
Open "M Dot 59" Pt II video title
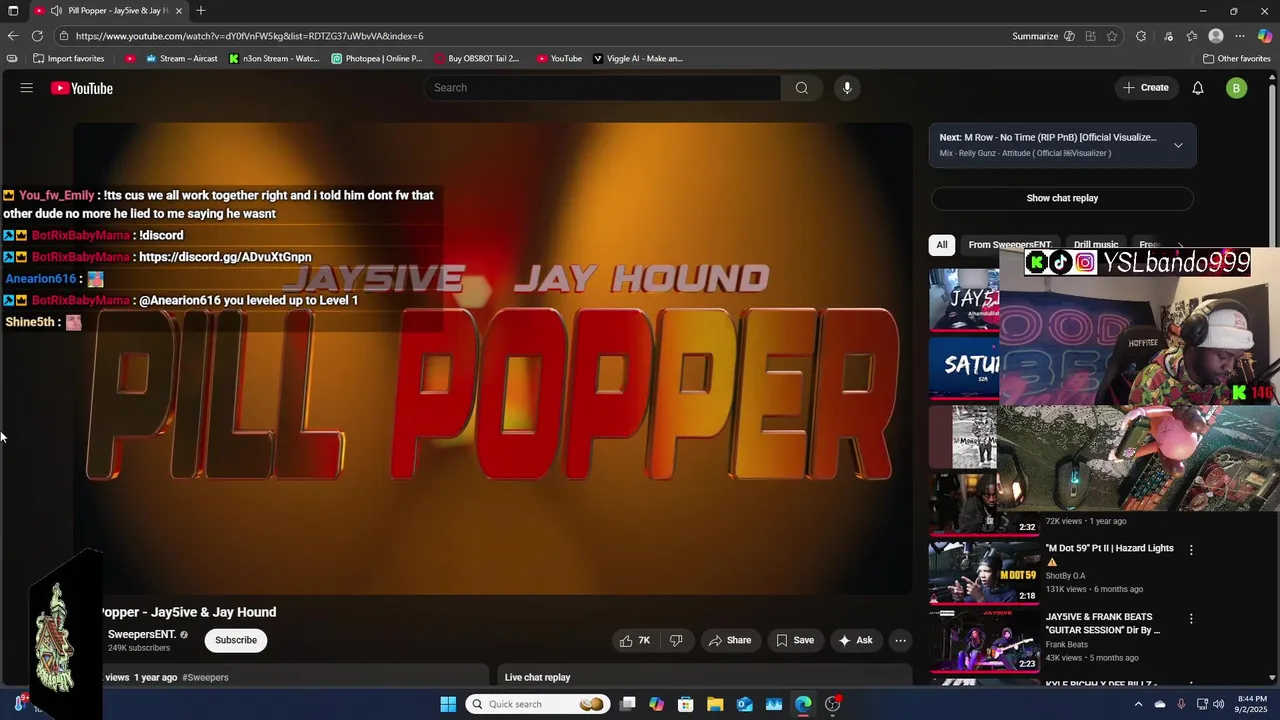coord(1110,548)
